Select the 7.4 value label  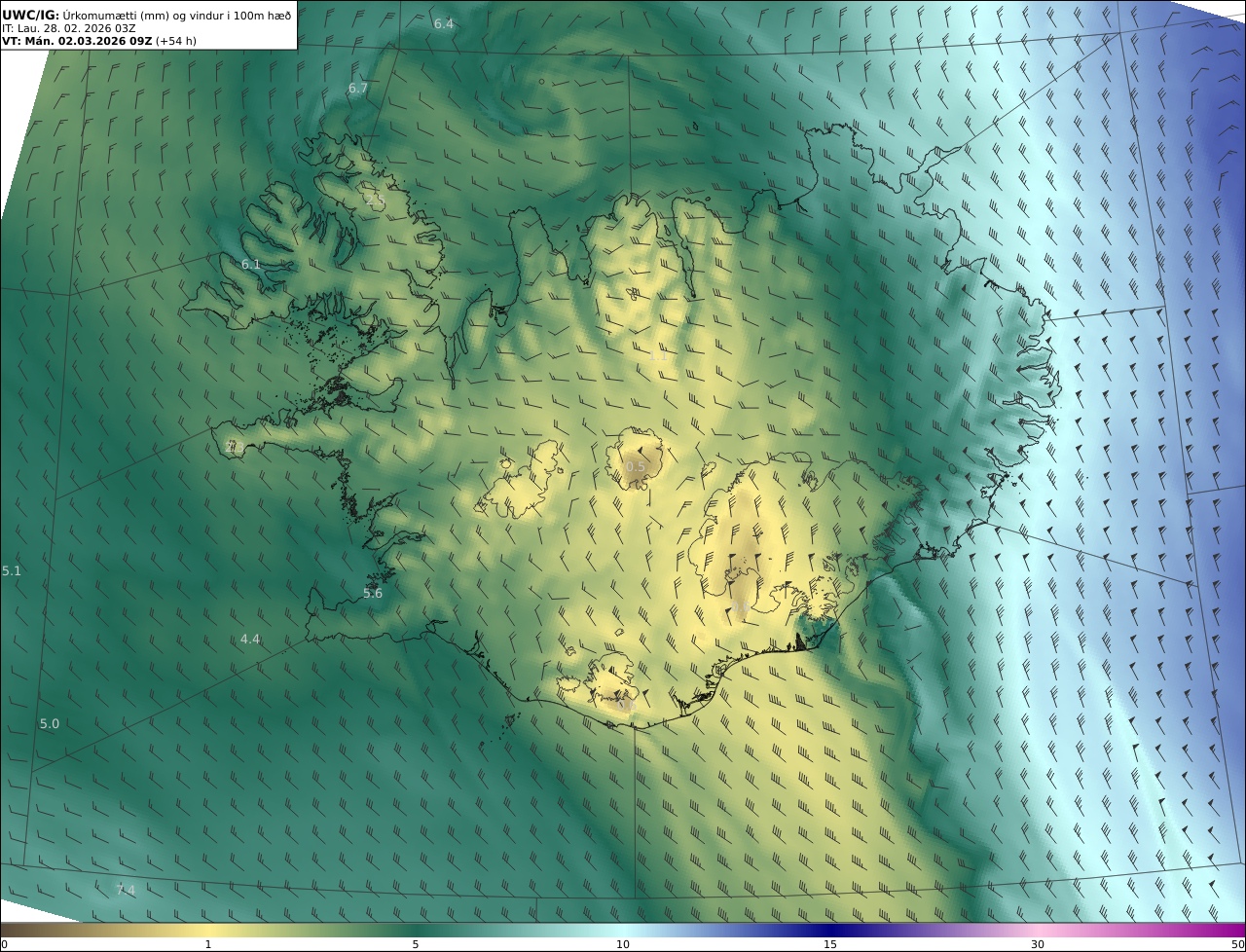pos(126,890)
